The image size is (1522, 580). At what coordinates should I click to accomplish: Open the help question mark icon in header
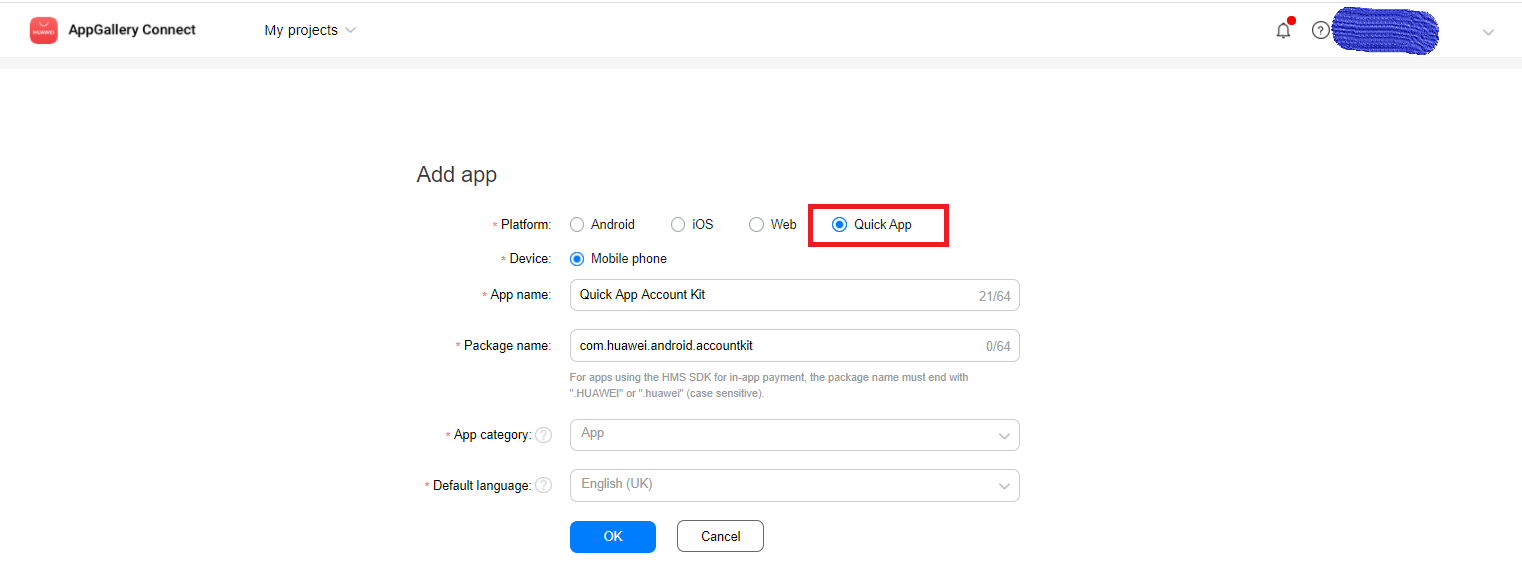[x=1321, y=31]
